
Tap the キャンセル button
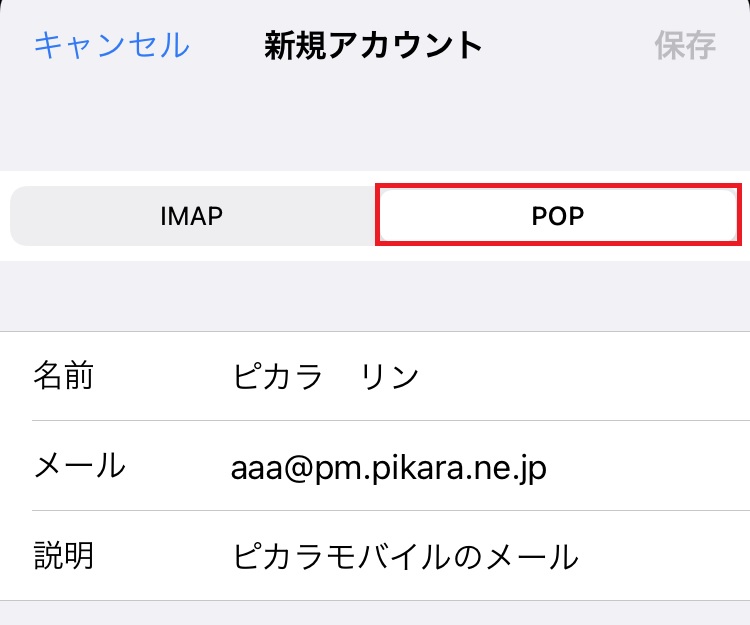pos(111,45)
